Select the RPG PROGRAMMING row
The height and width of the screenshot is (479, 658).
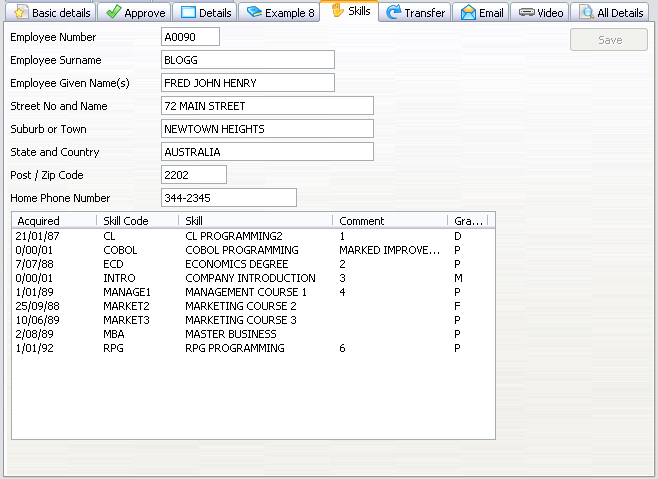click(253, 348)
